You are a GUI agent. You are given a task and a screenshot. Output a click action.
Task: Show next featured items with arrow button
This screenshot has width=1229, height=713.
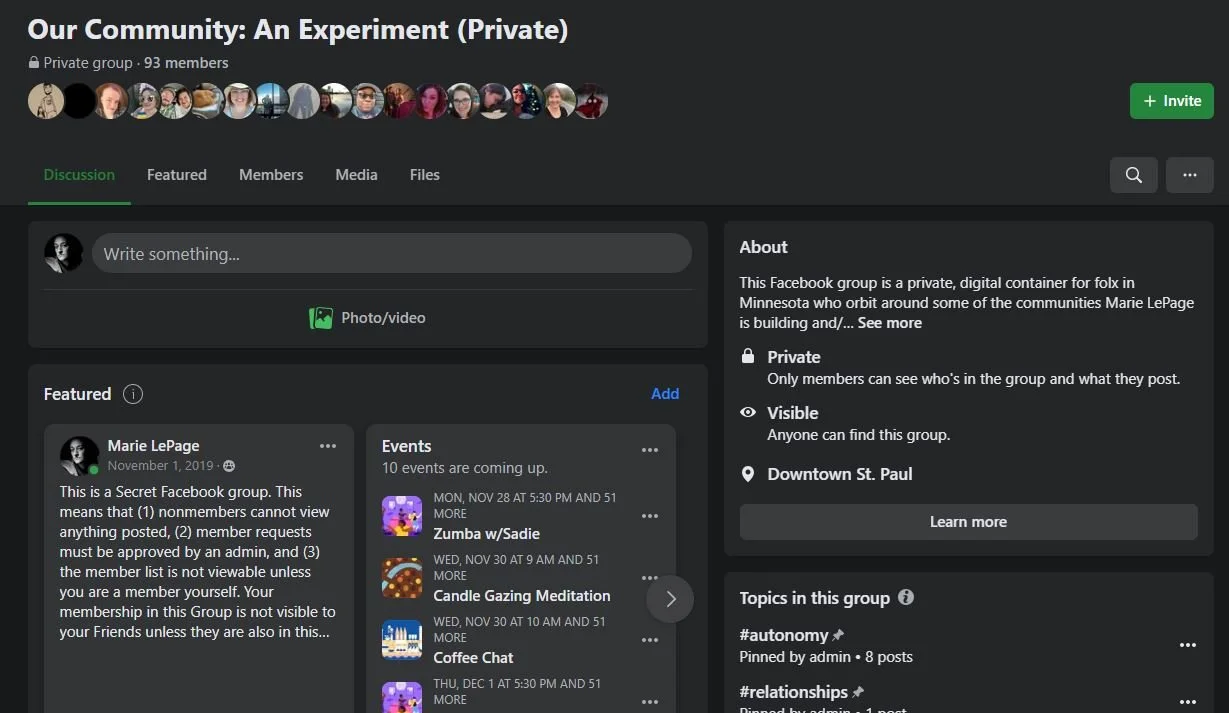670,599
